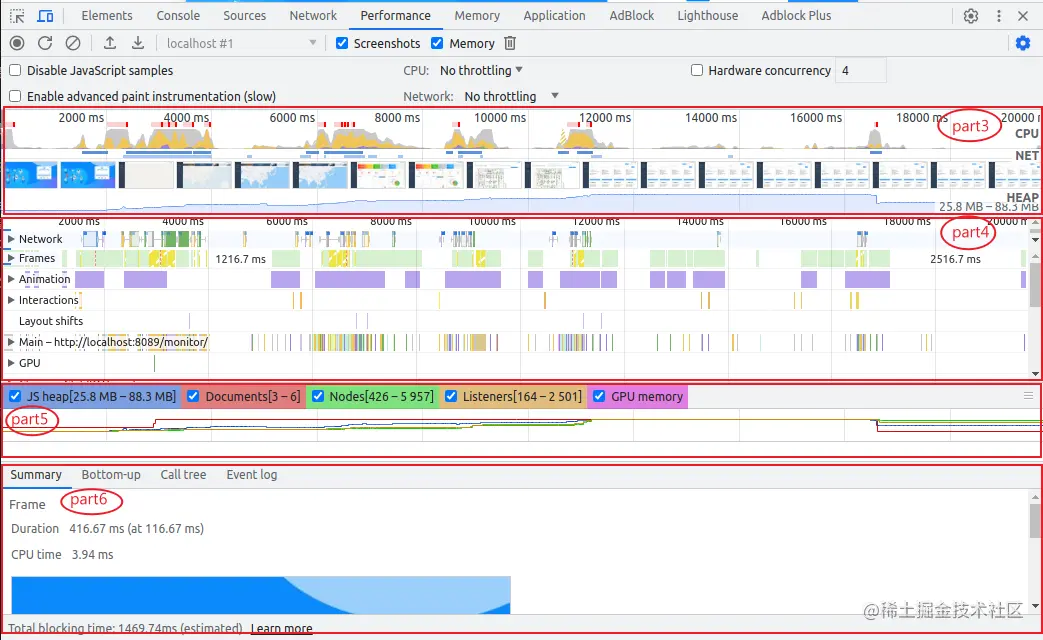Open the localhost #1 profile dropdown
1043x640 pixels.
click(x=241, y=43)
